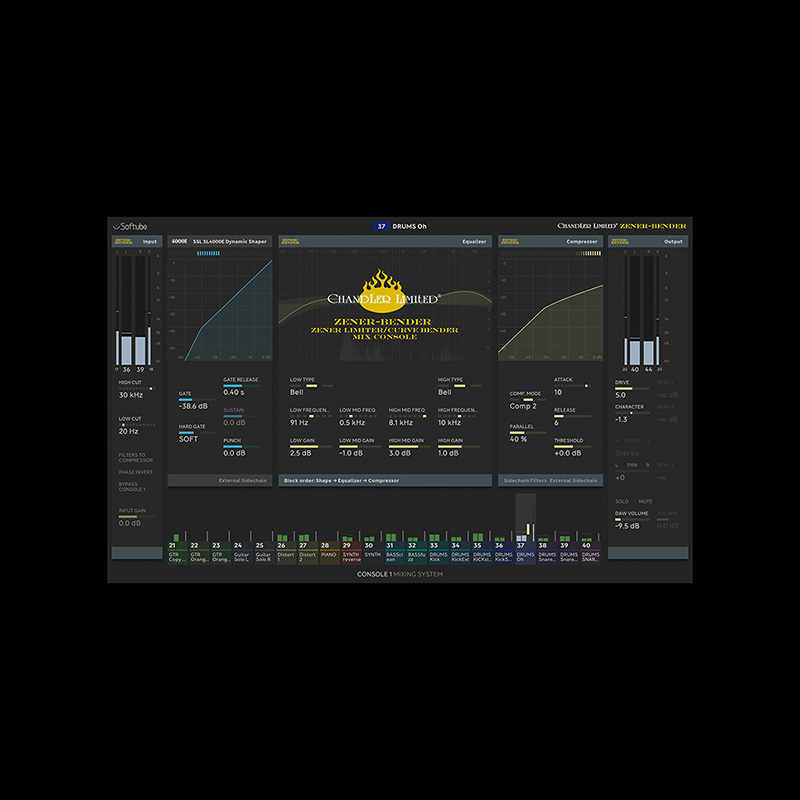Toggle Bypass Console 1
Viewport: 800px width, 800px height.
133,487
